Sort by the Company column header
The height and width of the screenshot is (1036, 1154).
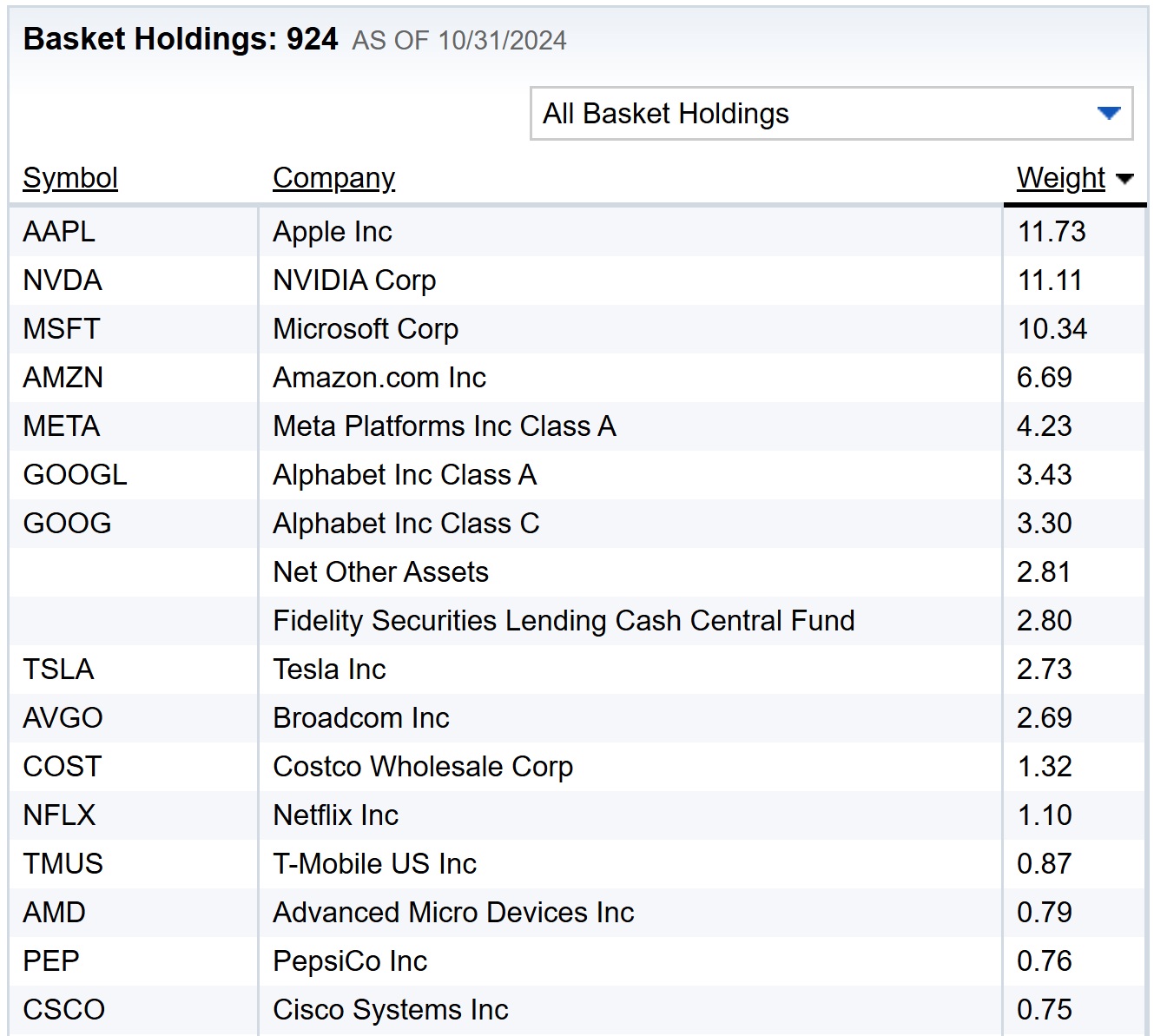[x=333, y=178]
